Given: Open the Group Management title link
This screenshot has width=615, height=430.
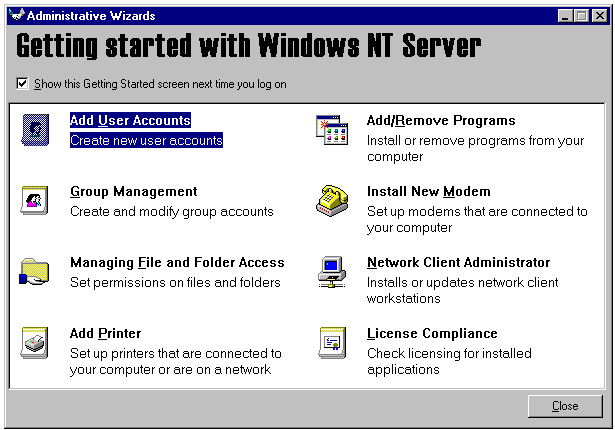Looking at the screenshot, I should (134, 192).
